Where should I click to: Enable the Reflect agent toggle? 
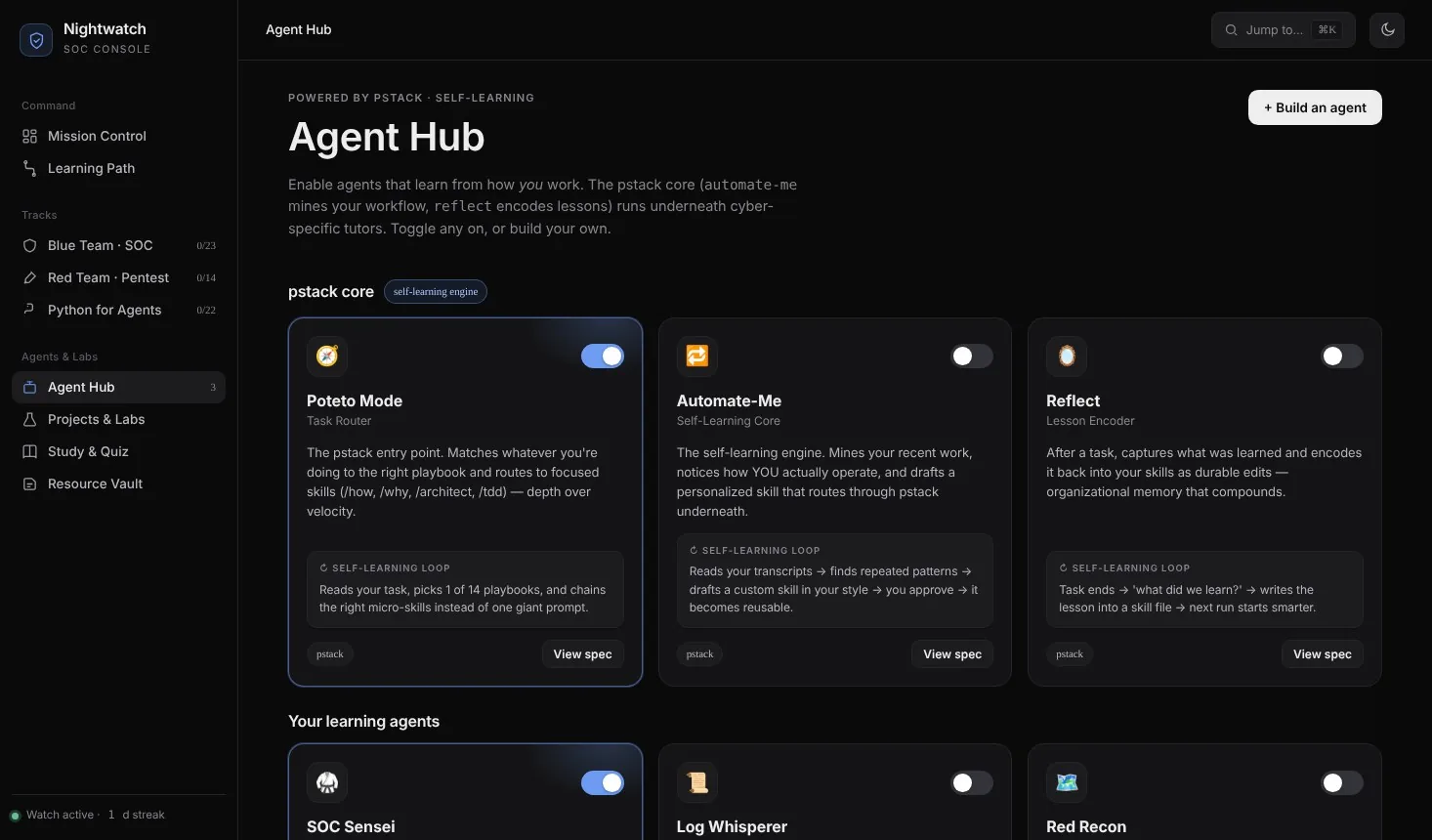pos(1342,356)
